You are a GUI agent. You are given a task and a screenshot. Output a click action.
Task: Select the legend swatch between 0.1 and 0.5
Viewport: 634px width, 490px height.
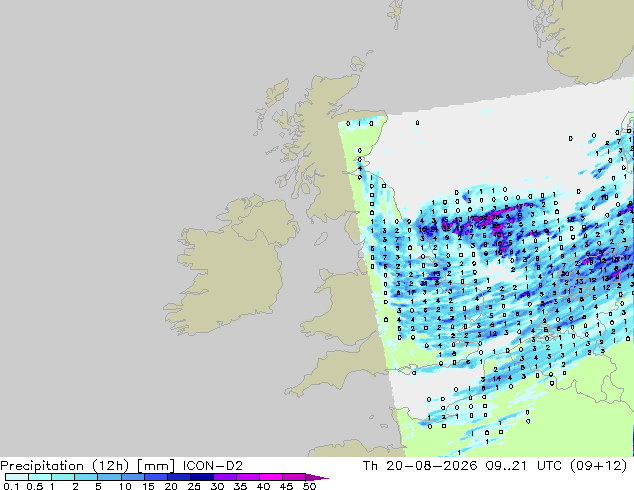point(17,477)
